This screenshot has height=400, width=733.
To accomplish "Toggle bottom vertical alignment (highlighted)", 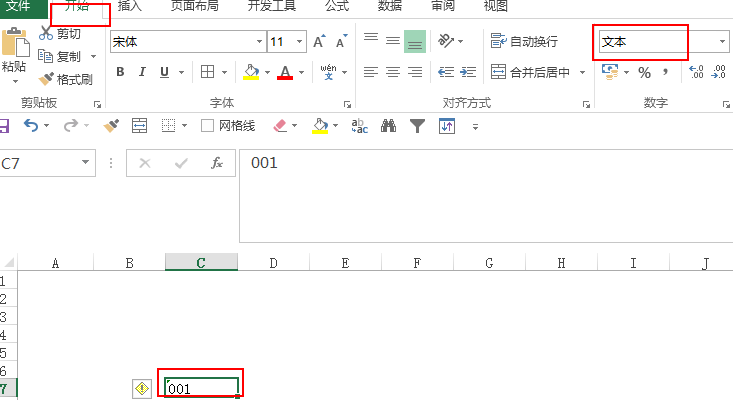I will tap(415, 41).
